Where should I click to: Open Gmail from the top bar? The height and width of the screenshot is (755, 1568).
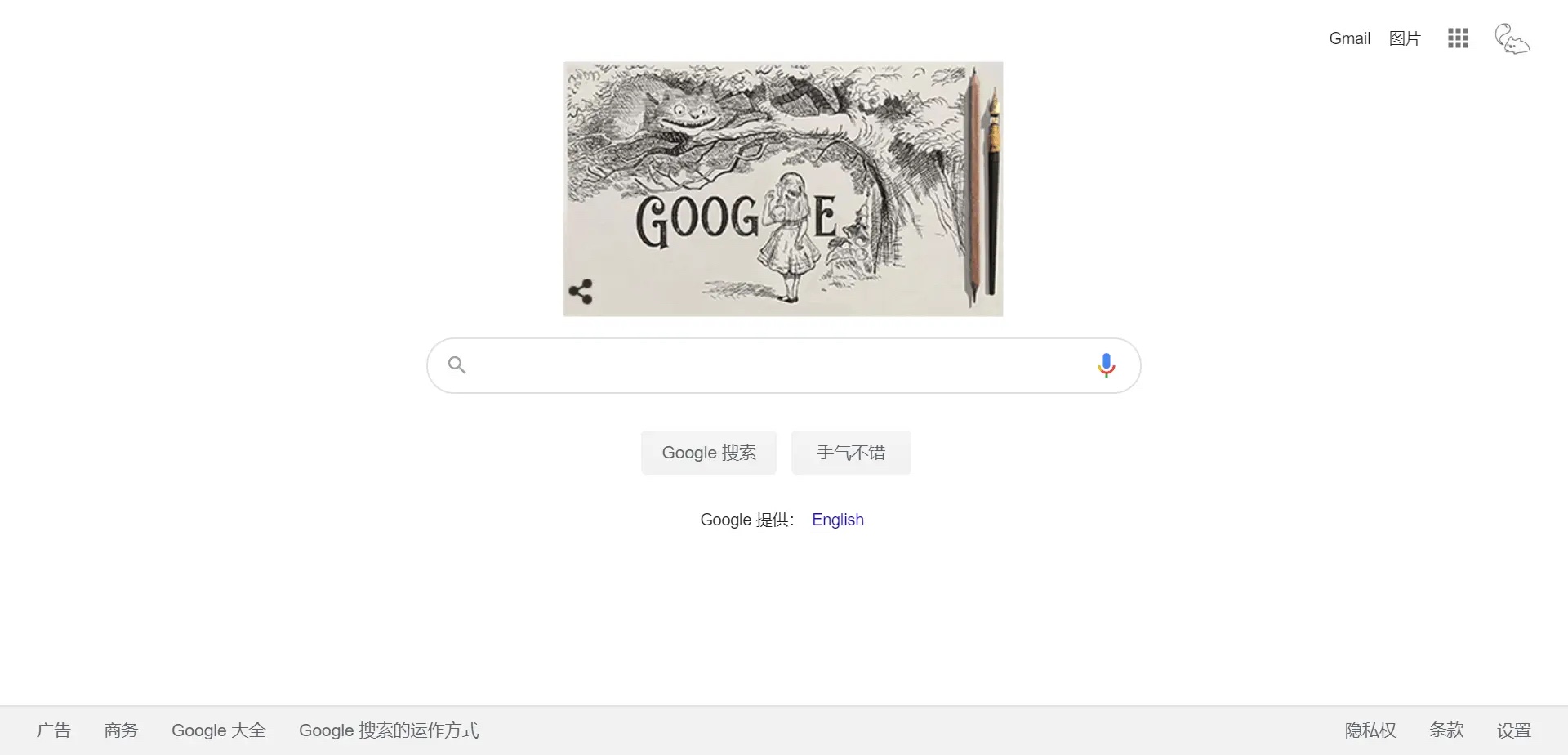[x=1350, y=38]
